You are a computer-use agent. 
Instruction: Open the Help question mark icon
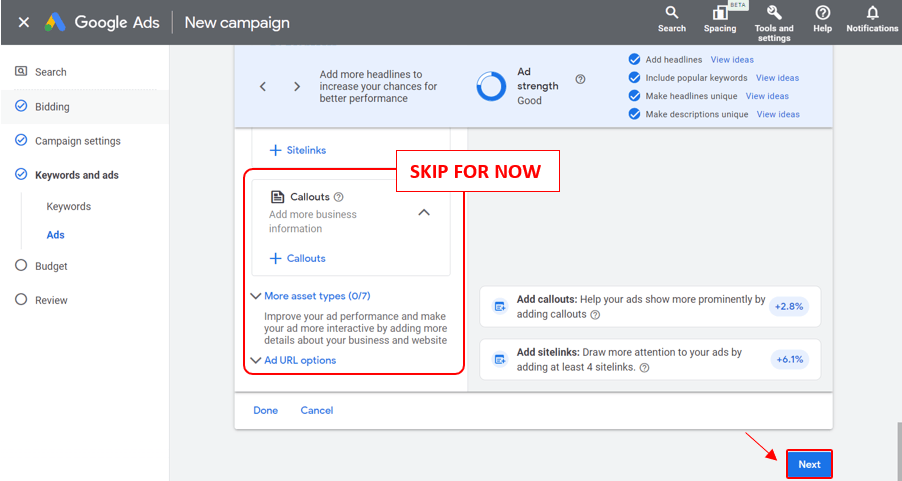pyautogui.click(x=823, y=19)
